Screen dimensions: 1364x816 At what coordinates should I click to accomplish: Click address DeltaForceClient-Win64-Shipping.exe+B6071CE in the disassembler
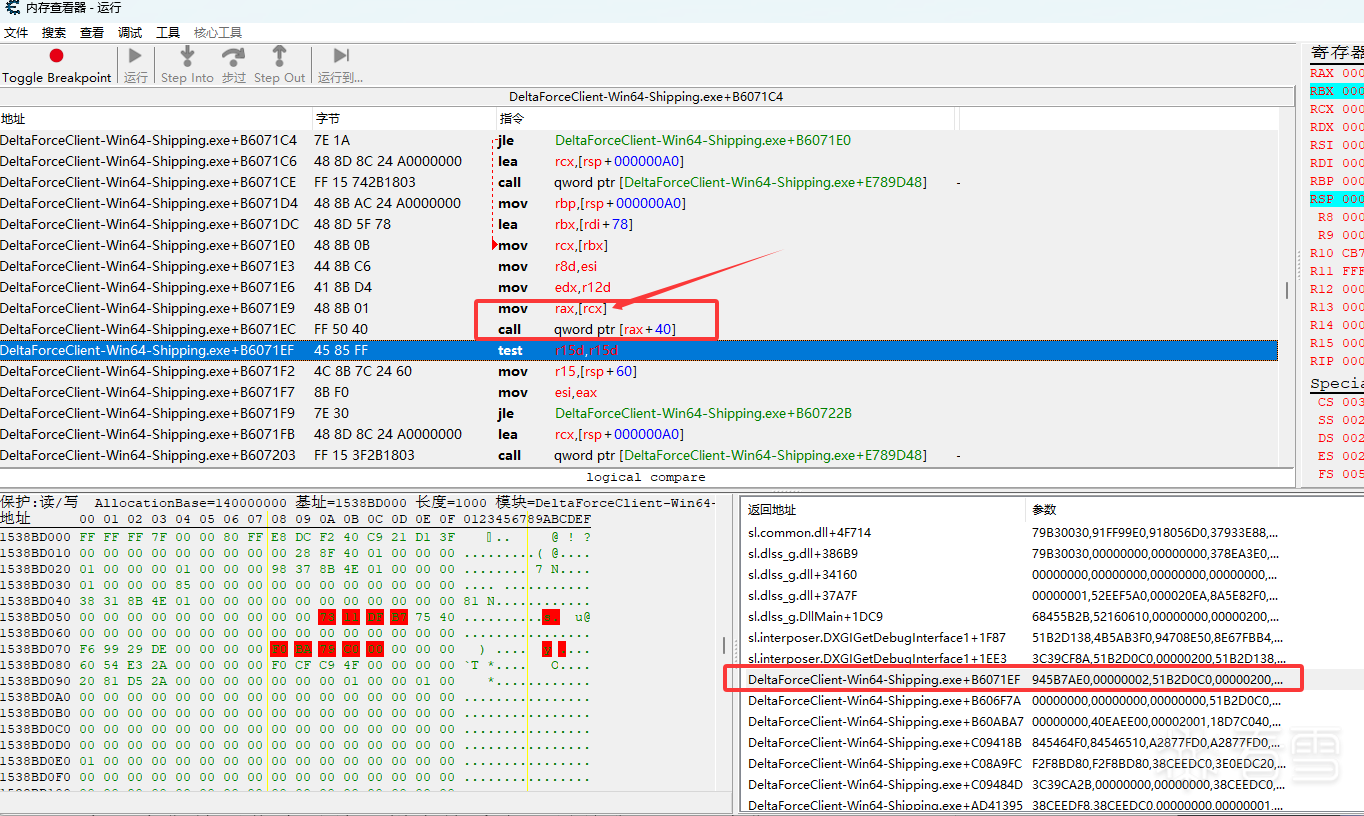click(x=148, y=182)
